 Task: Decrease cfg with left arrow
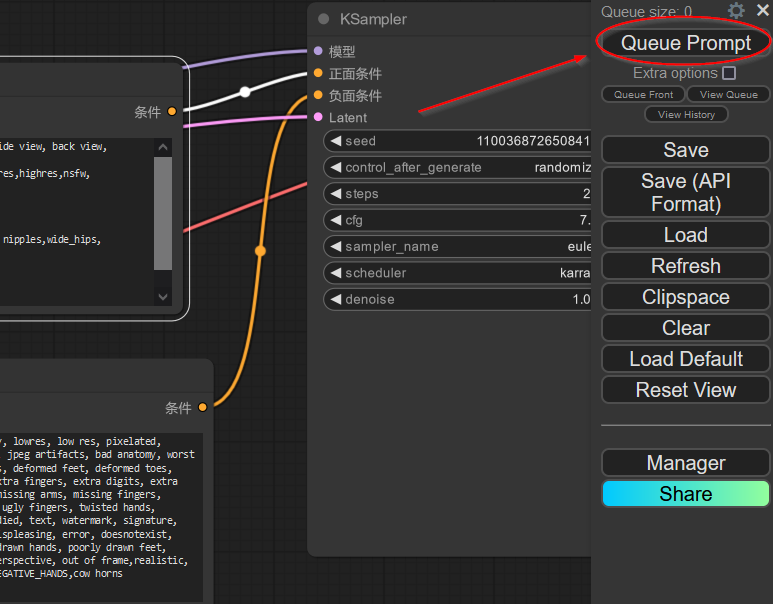336,220
